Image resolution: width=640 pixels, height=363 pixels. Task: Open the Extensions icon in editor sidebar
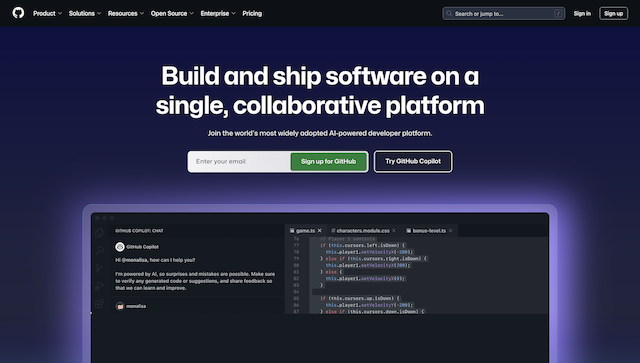click(99, 304)
